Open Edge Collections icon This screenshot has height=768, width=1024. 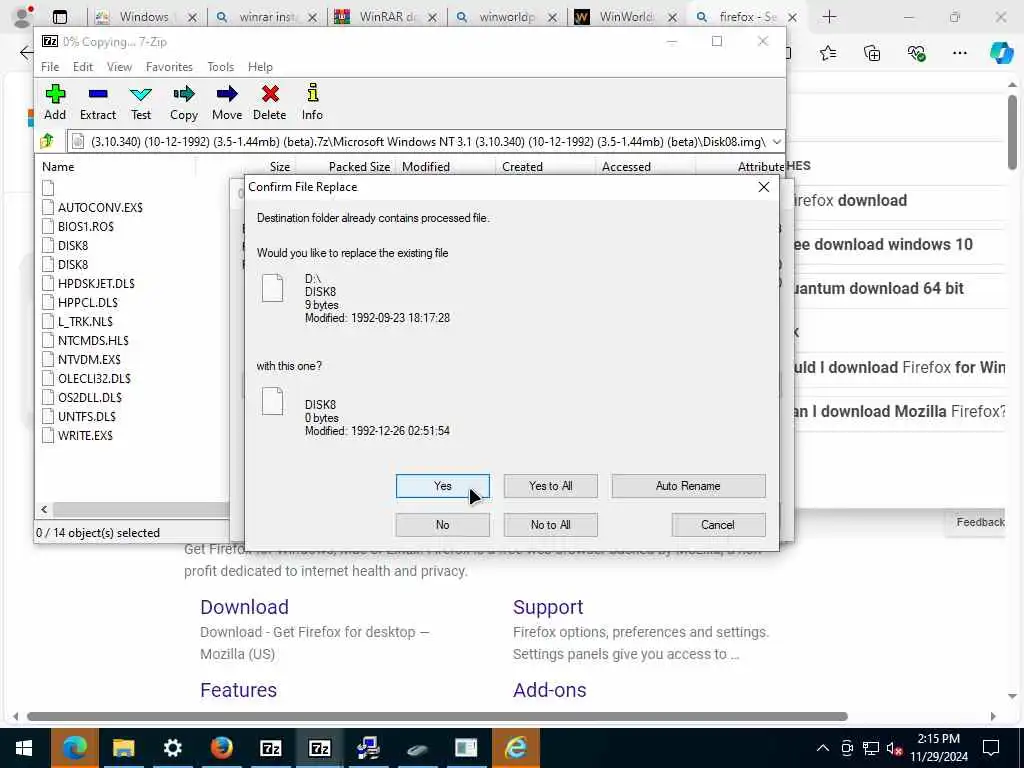(872, 53)
